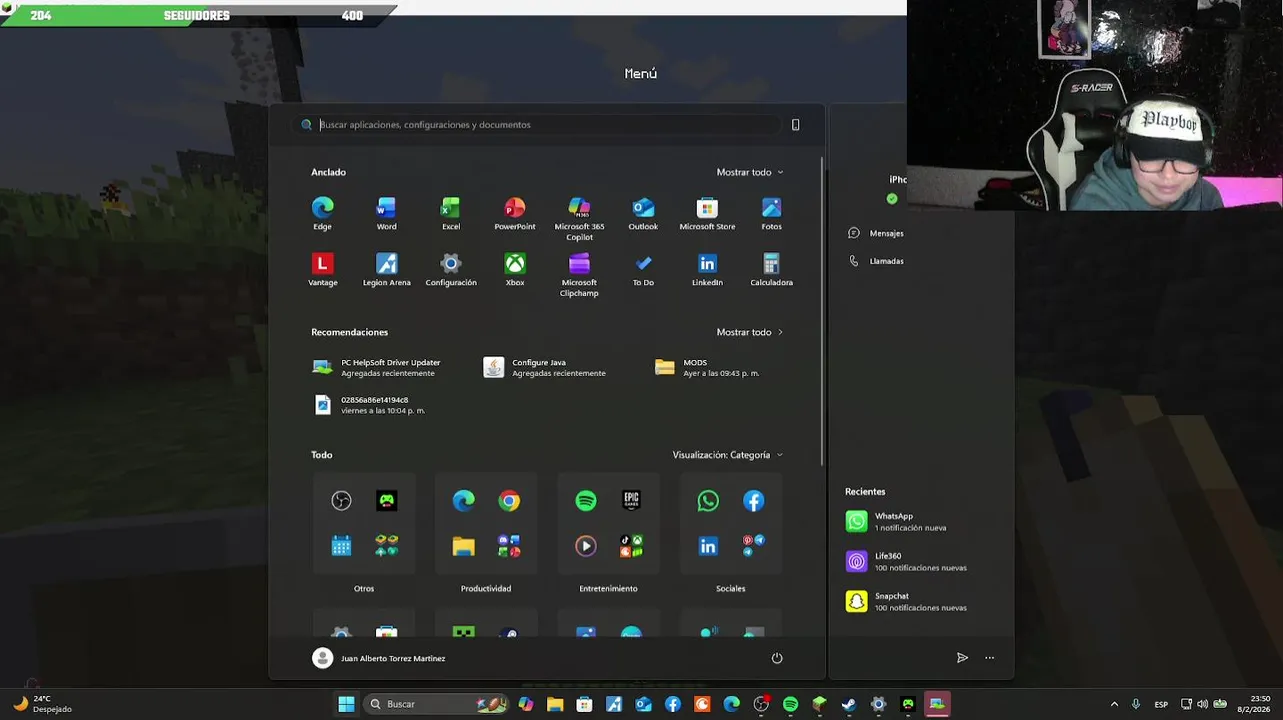
Task: Launch the Vantage app
Action: [x=322, y=269]
